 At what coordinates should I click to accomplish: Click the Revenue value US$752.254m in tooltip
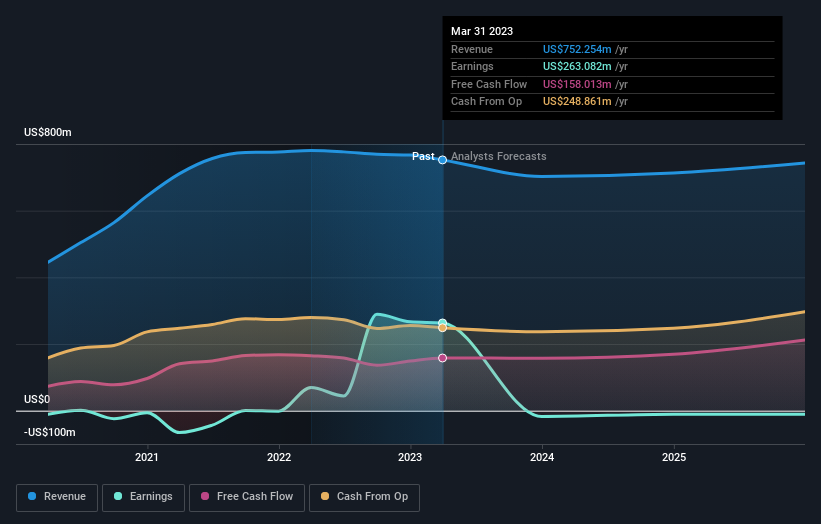point(577,49)
